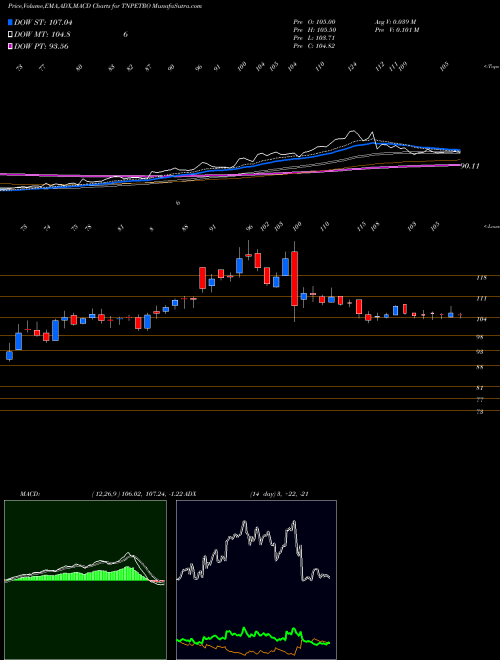Open the green MACD histogram panel
The width and height of the screenshot is (500, 660).
pyautogui.click(x=85, y=580)
